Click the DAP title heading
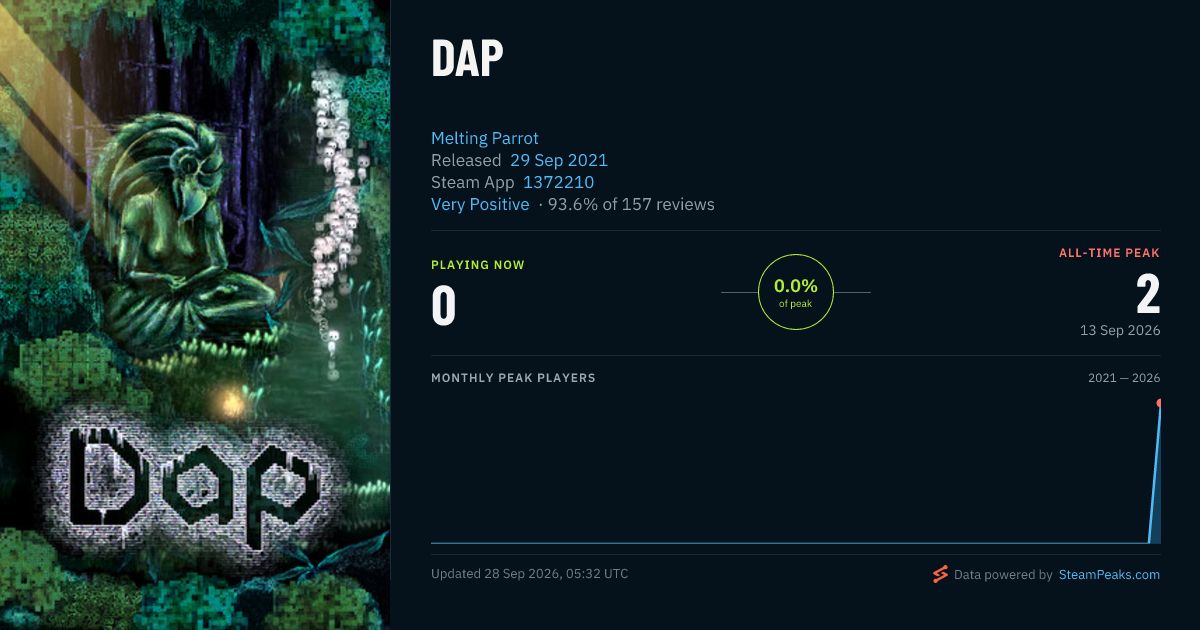This screenshot has height=630, width=1200. coord(467,60)
